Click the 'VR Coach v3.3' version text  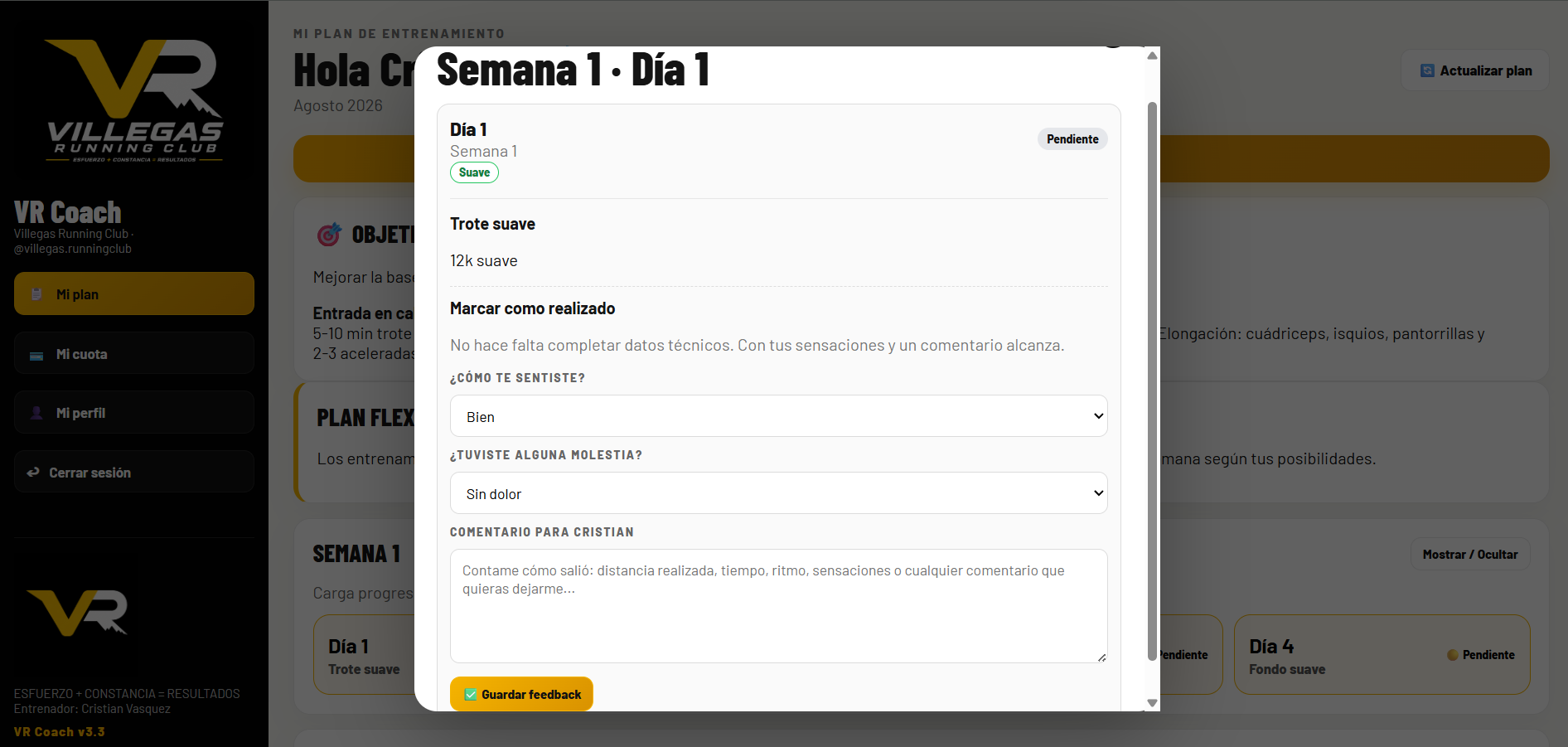point(59,732)
